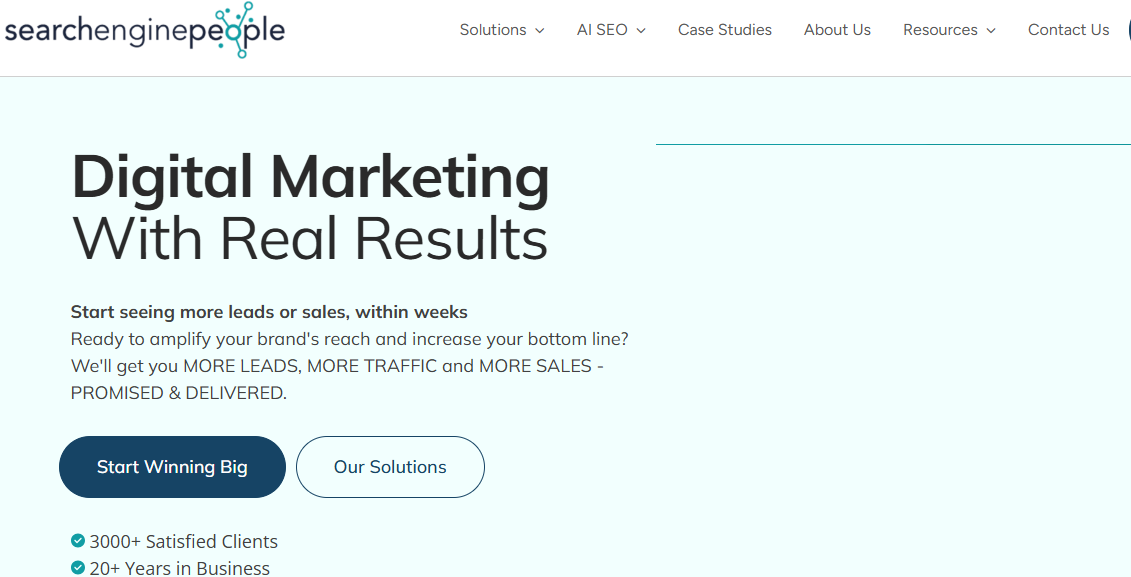Click the dark circular icon at top right
The height and width of the screenshot is (577, 1131).
coord(1128,30)
